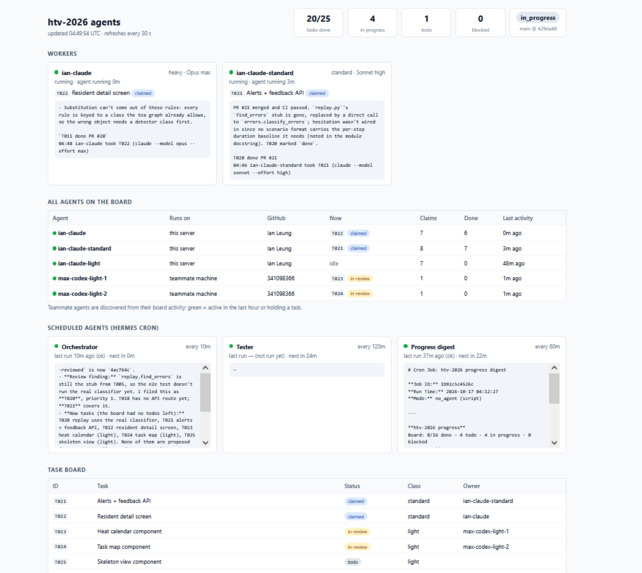The width and height of the screenshot is (642, 573).
Task: Click the T025 ID in the task board
Action: (60, 562)
